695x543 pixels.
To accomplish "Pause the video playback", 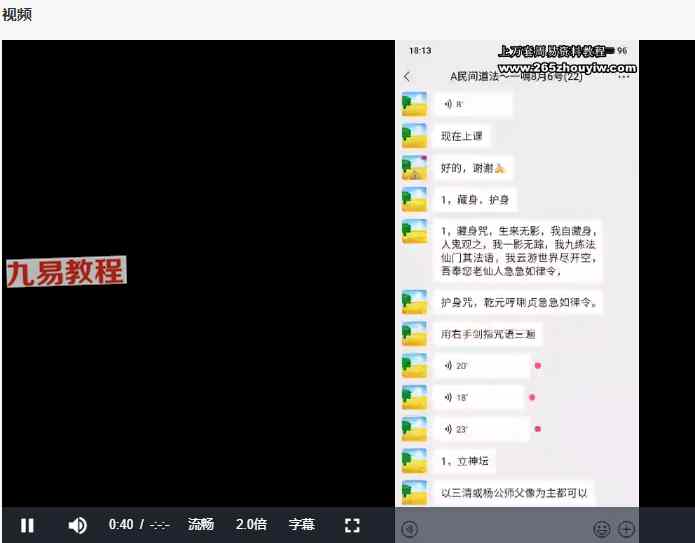I will (x=28, y=525).
